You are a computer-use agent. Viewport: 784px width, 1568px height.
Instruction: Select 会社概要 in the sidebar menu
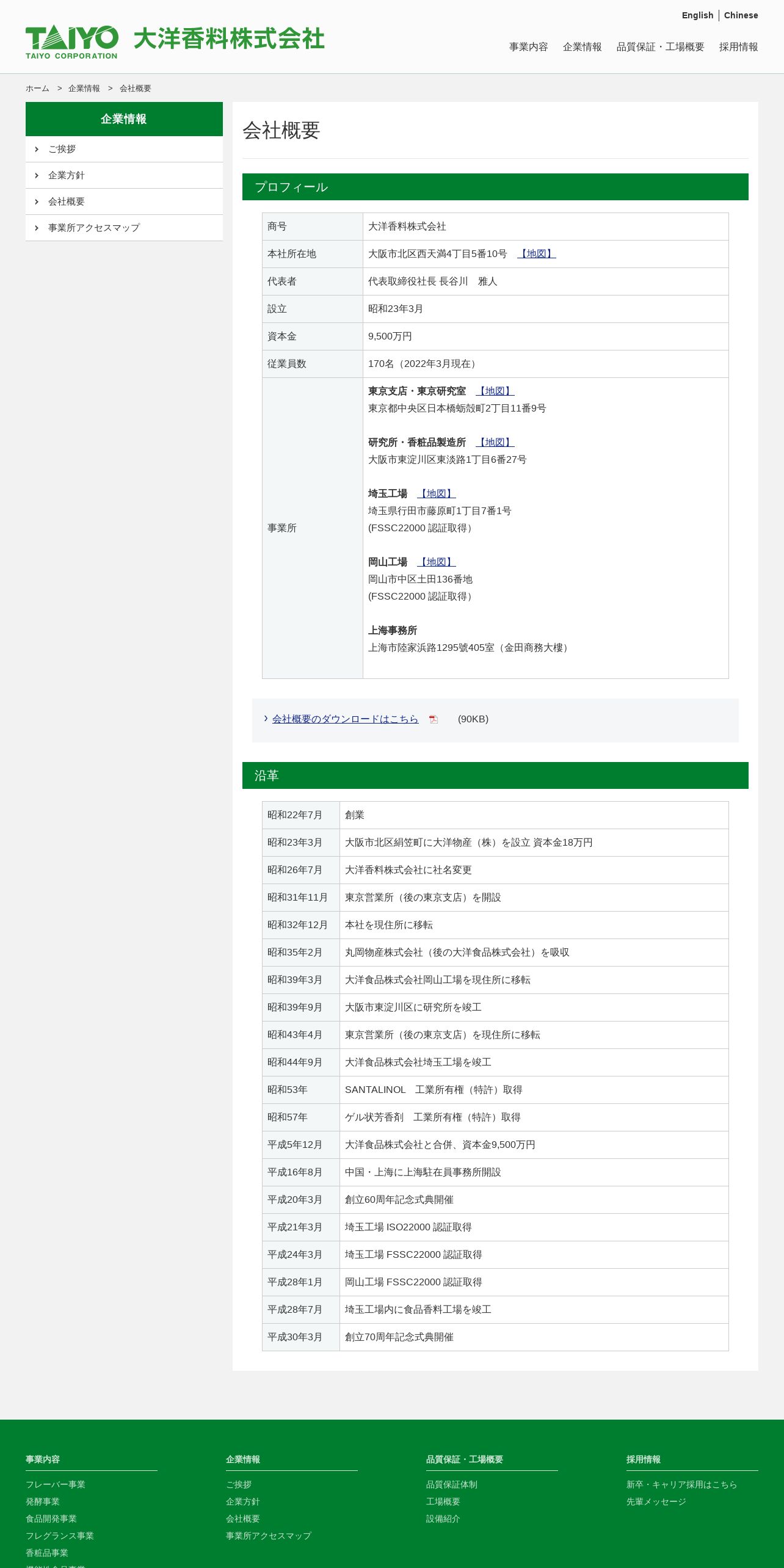click(124, 201)
